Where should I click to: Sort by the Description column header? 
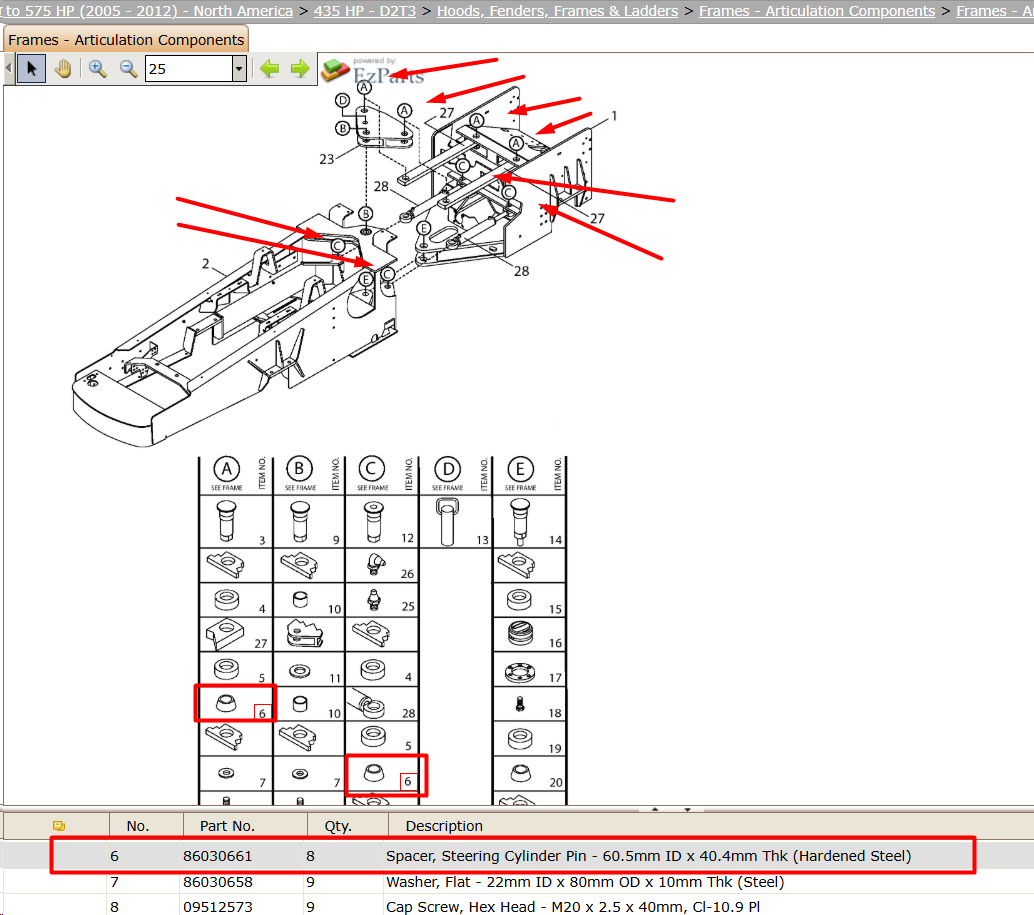click(444, 825)
